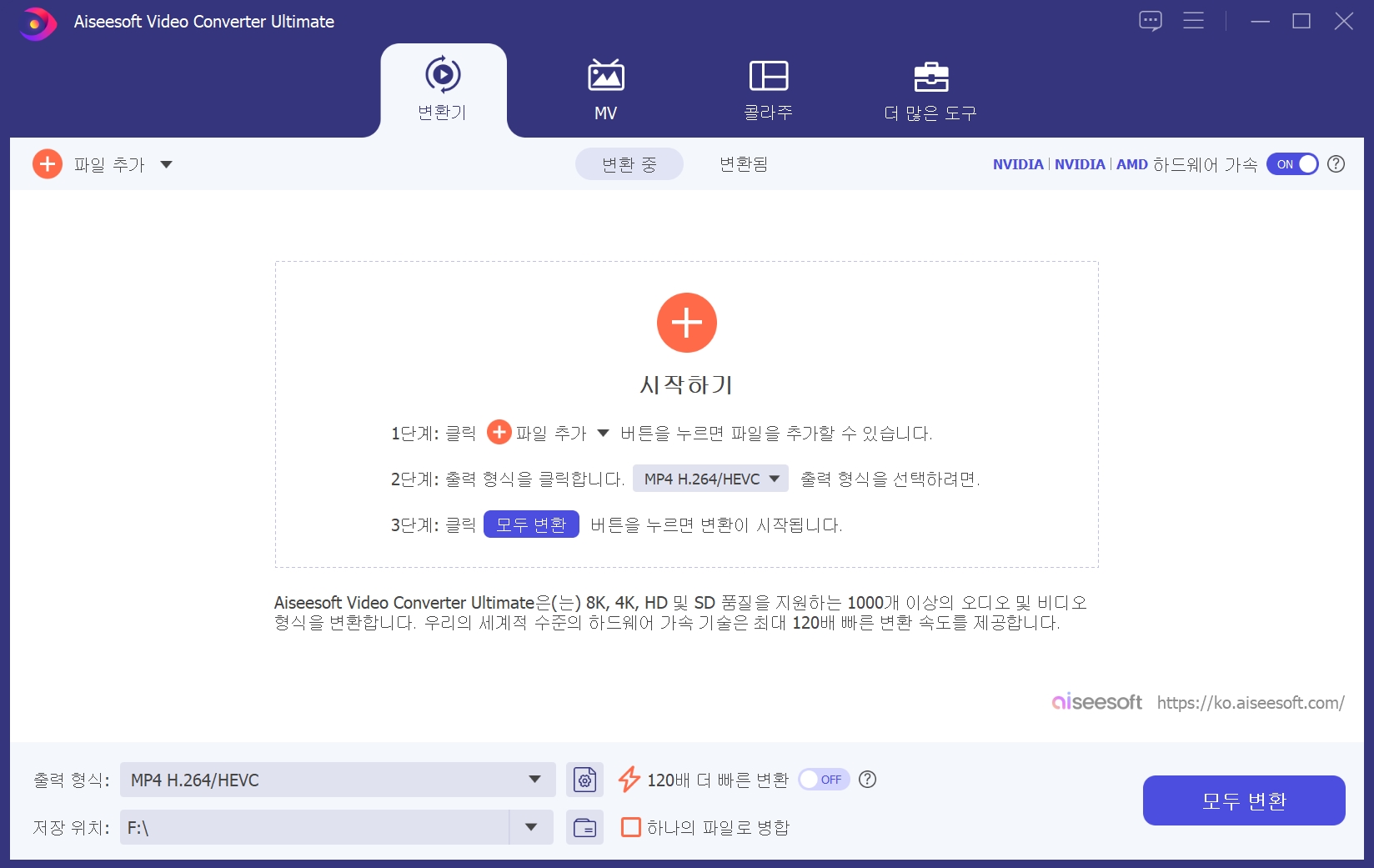Click the 콜라주 collage layout icon

769,75
